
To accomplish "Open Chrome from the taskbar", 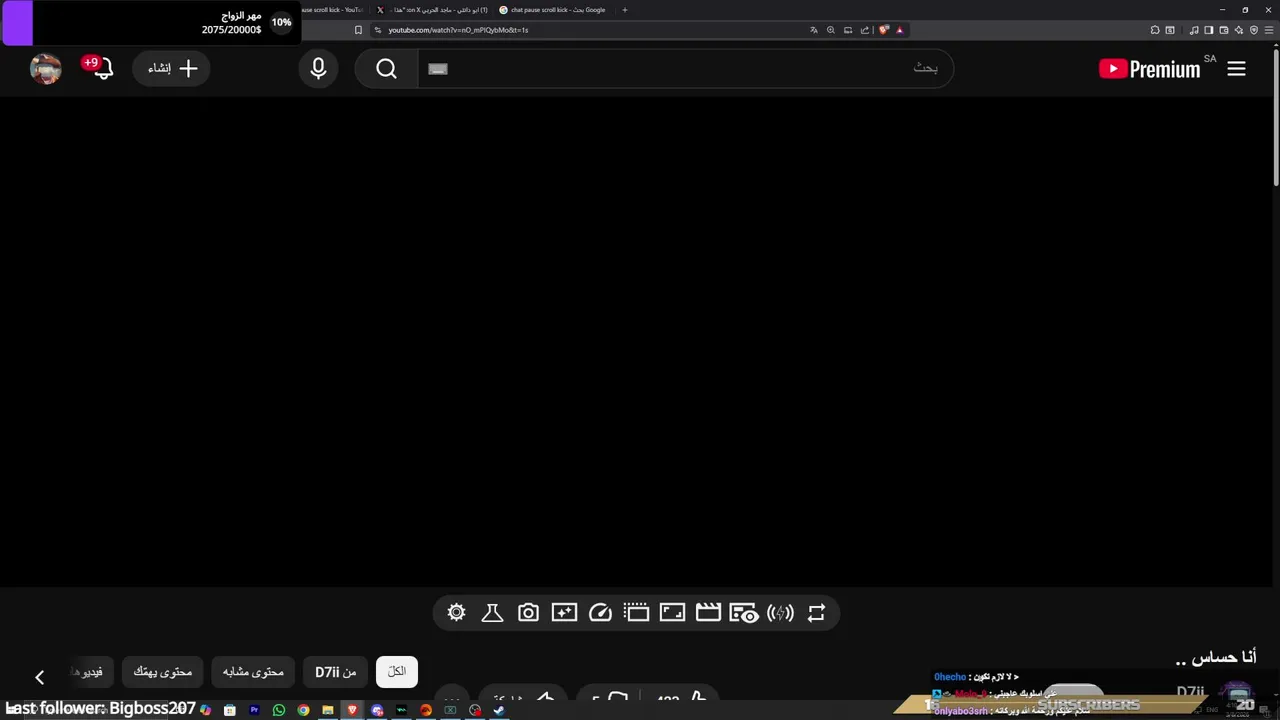I will tap(303, 710).
